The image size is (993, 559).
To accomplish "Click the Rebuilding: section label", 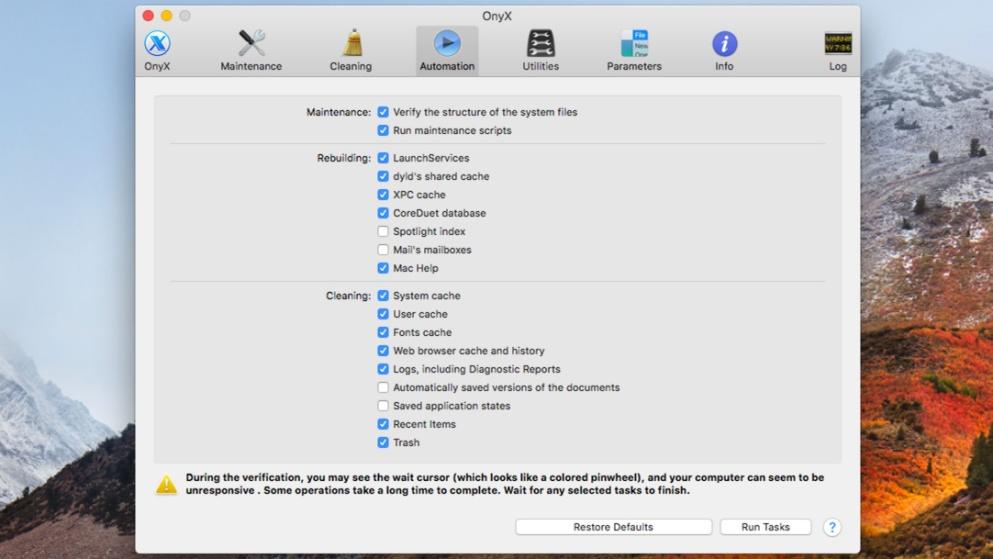I will 344,158.
